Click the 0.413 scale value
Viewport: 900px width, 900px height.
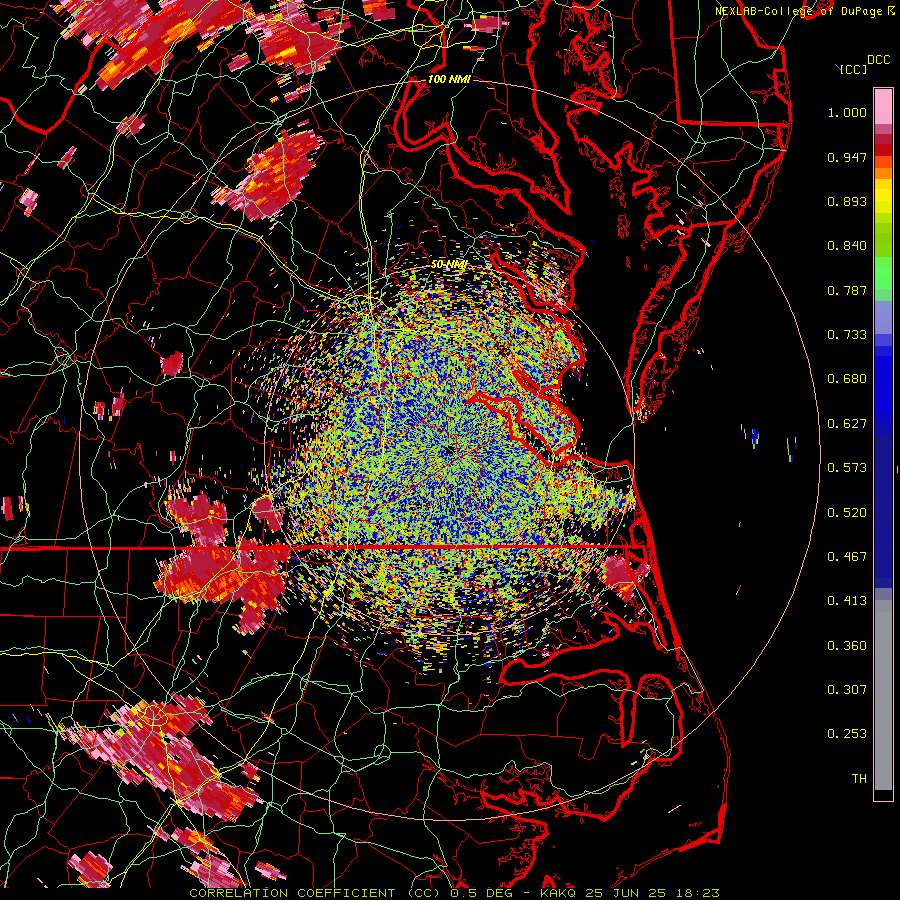coord(847,601)
